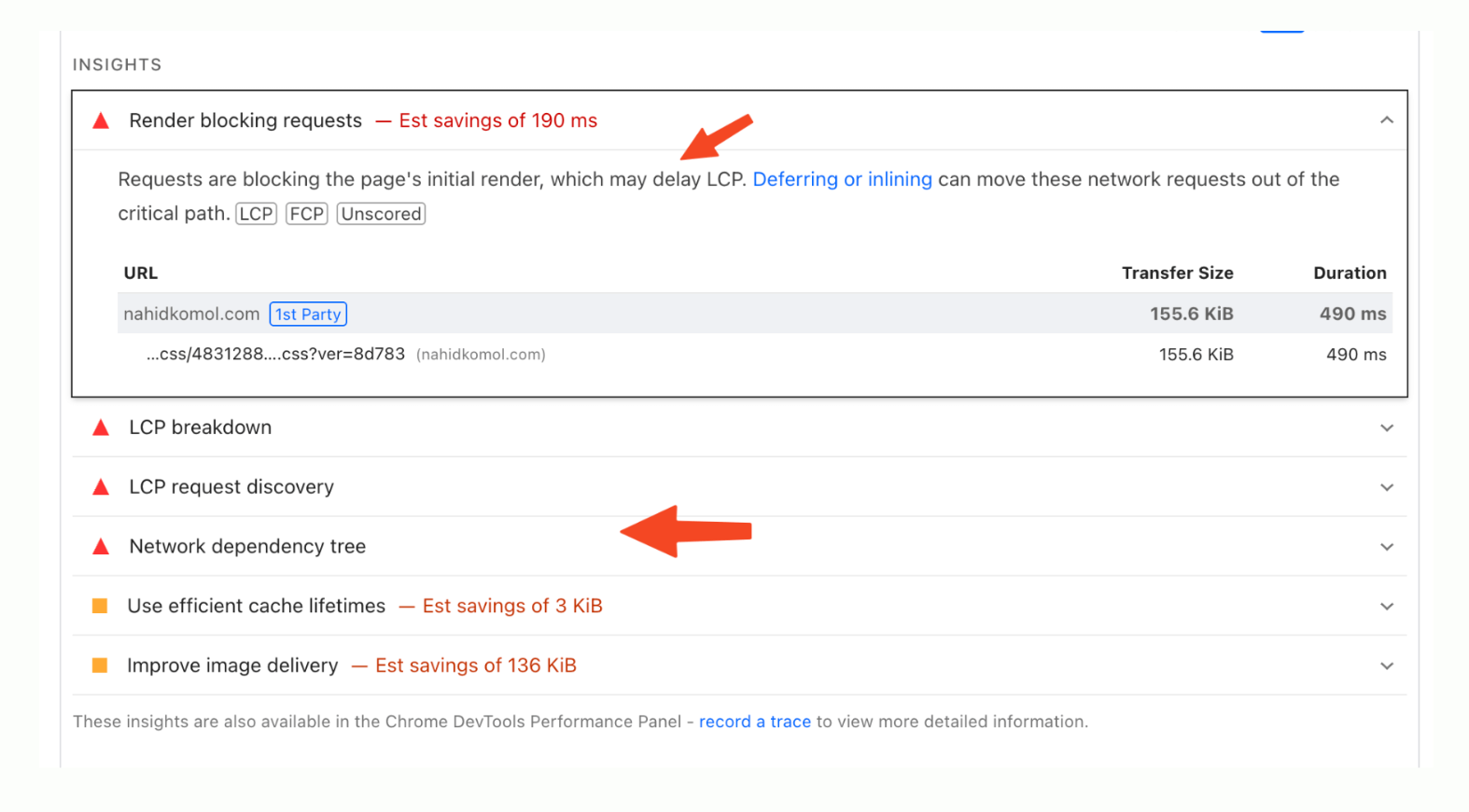Click the (nahidkomol.com) label after stylesheet URL
Screen dimensions: 1469x812
click(481, 355)
